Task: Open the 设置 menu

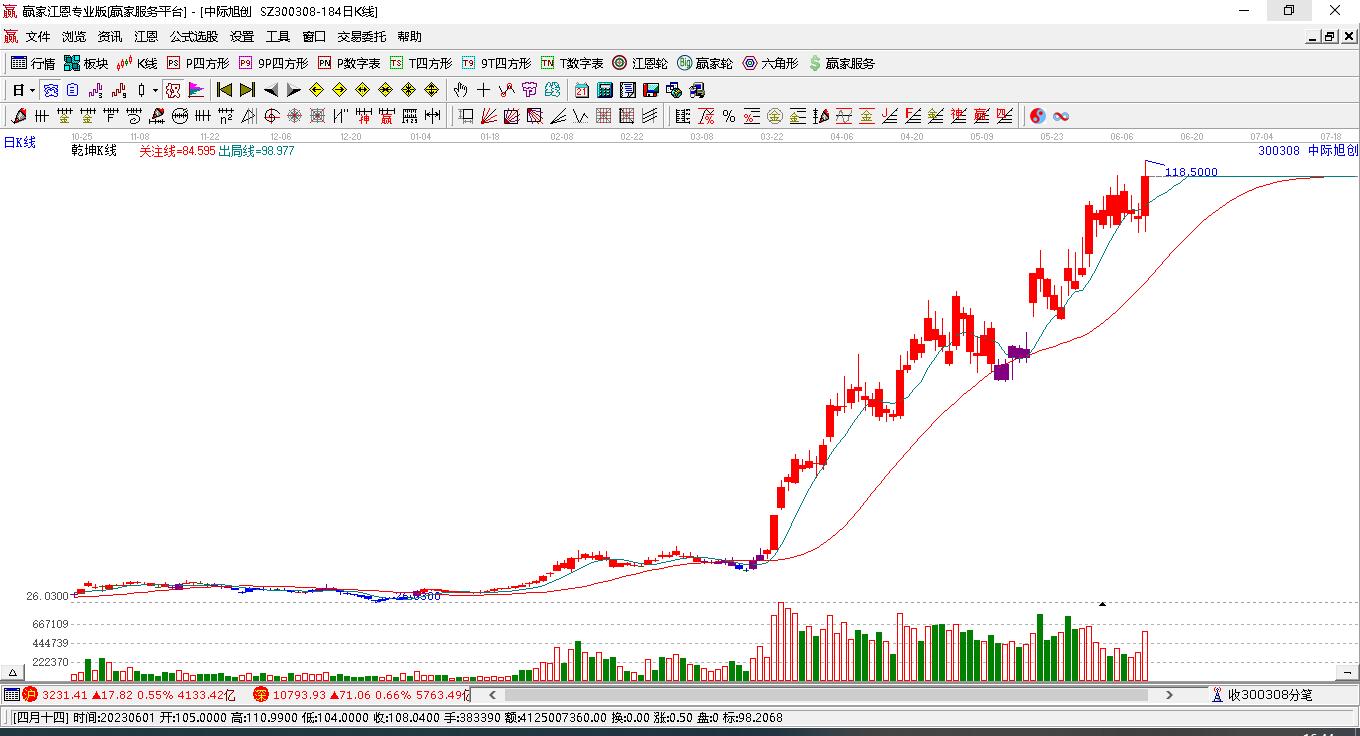Action: tap(242, 37)
